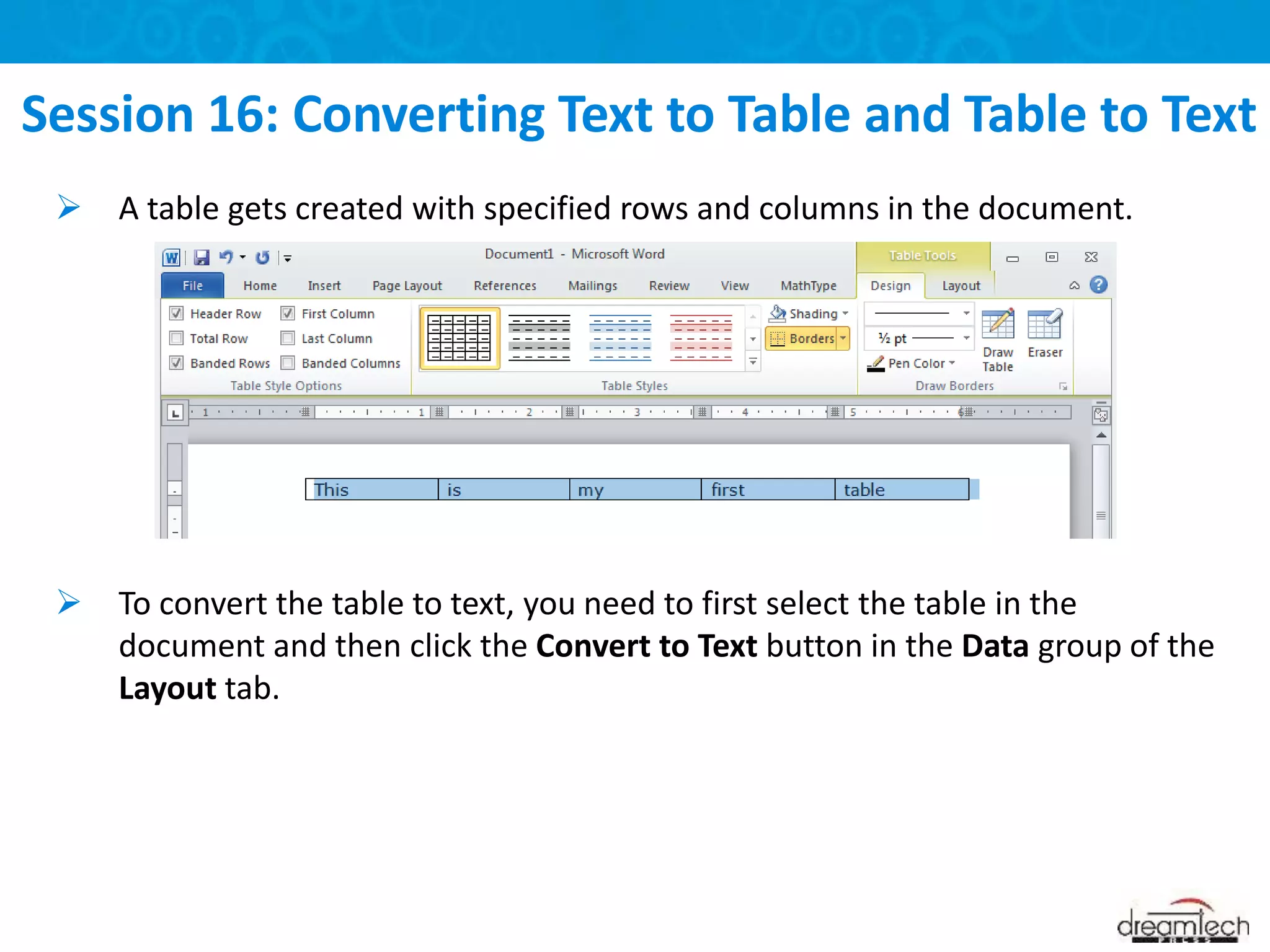Image resolution: width=1270 pixels, height=952 pixels.
Task: Click the Table Tools contextual header
Action: 922,255
